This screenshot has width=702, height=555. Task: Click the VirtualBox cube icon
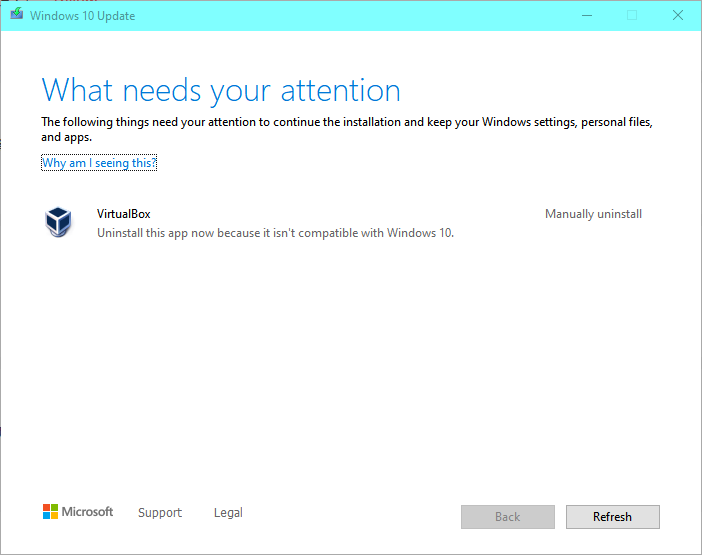pyautogui.click(x=59, y=222)
